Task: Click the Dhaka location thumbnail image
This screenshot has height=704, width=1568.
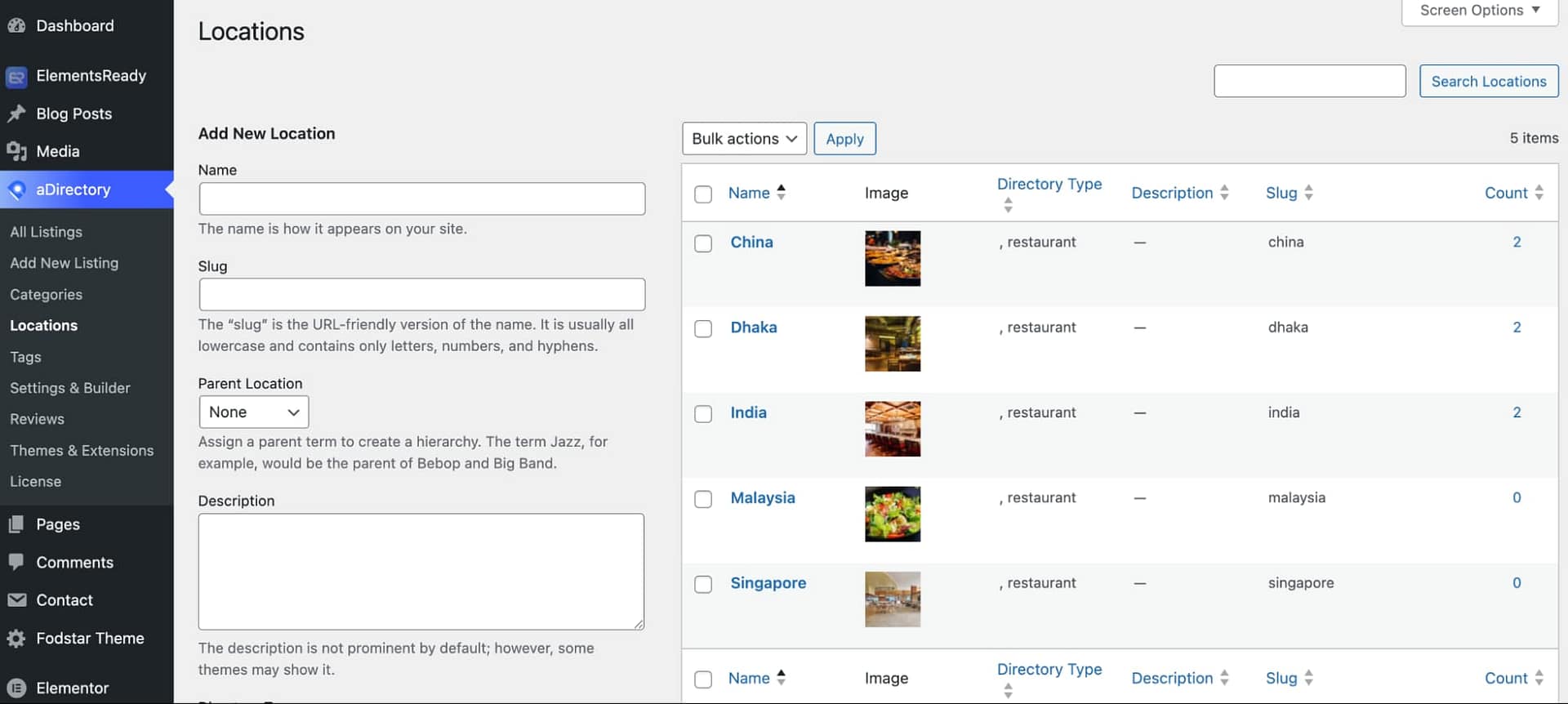Action: 893,344
